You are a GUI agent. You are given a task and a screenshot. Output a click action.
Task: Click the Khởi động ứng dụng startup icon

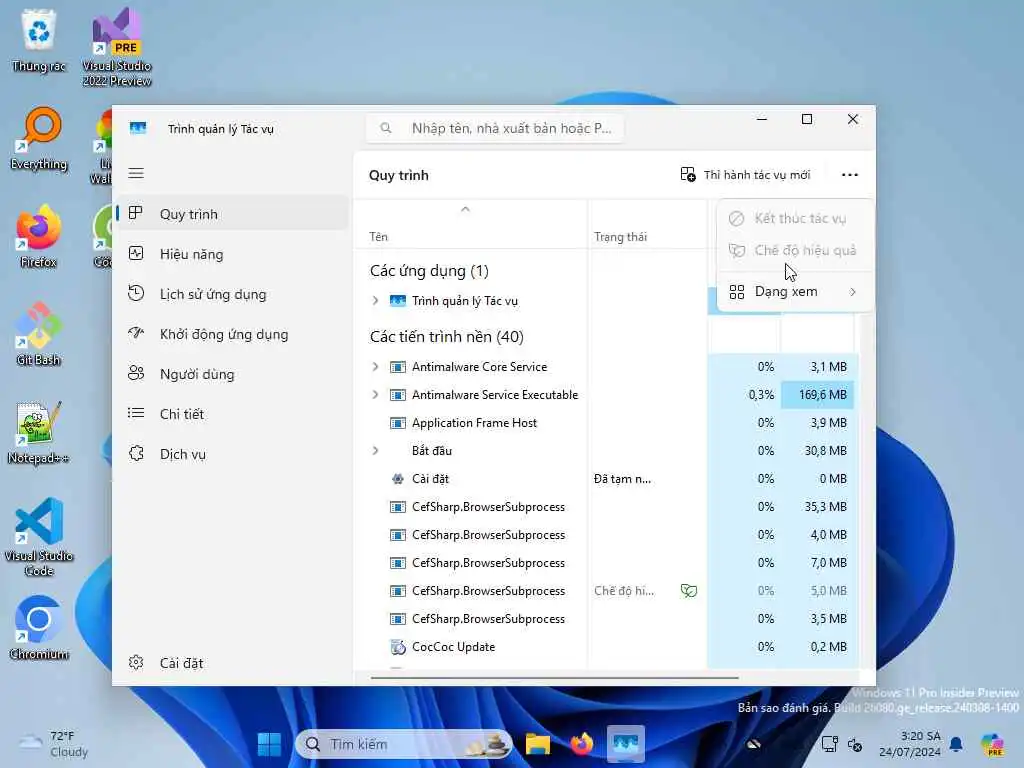click(136, 333)
